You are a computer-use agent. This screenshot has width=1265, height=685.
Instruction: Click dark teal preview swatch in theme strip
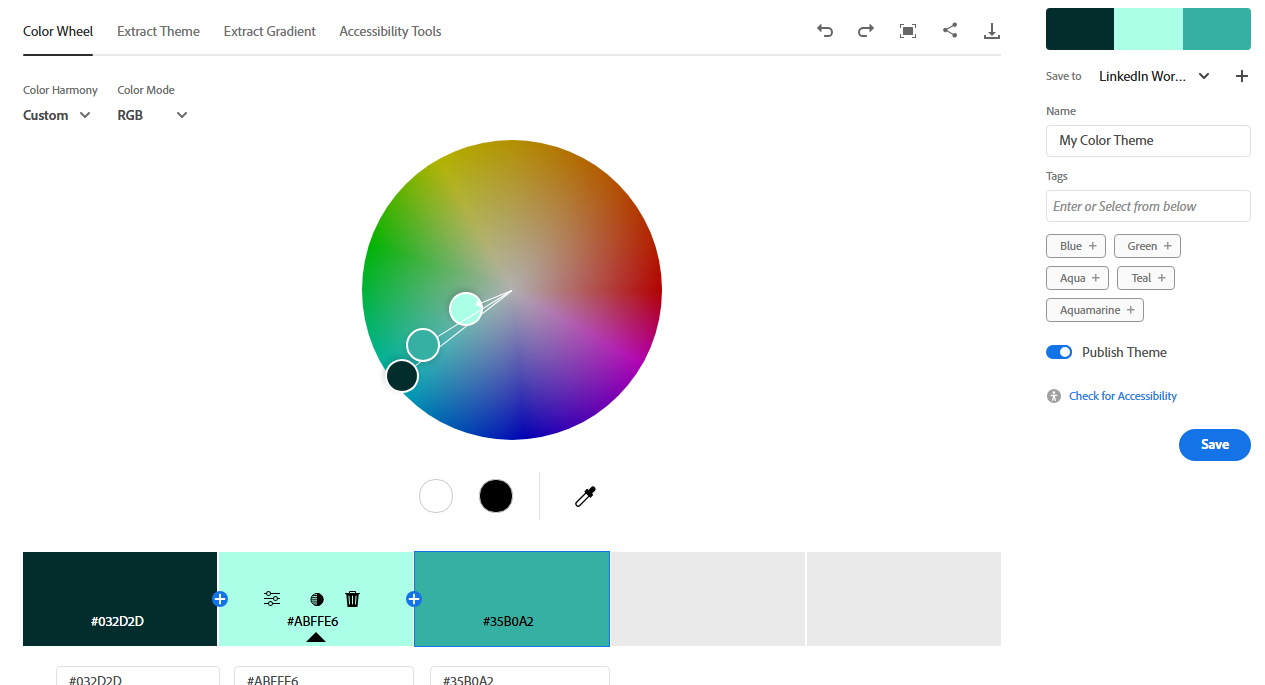tap(1080, 29)
